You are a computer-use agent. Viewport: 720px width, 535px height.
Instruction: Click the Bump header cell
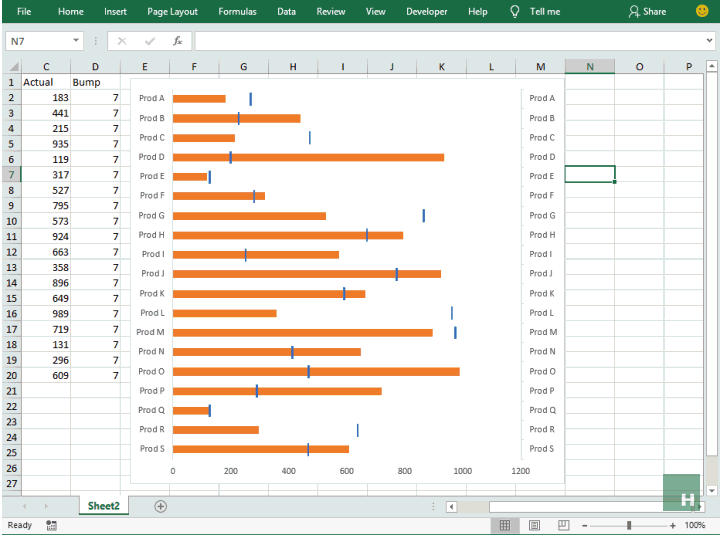[x=95, y=82]
